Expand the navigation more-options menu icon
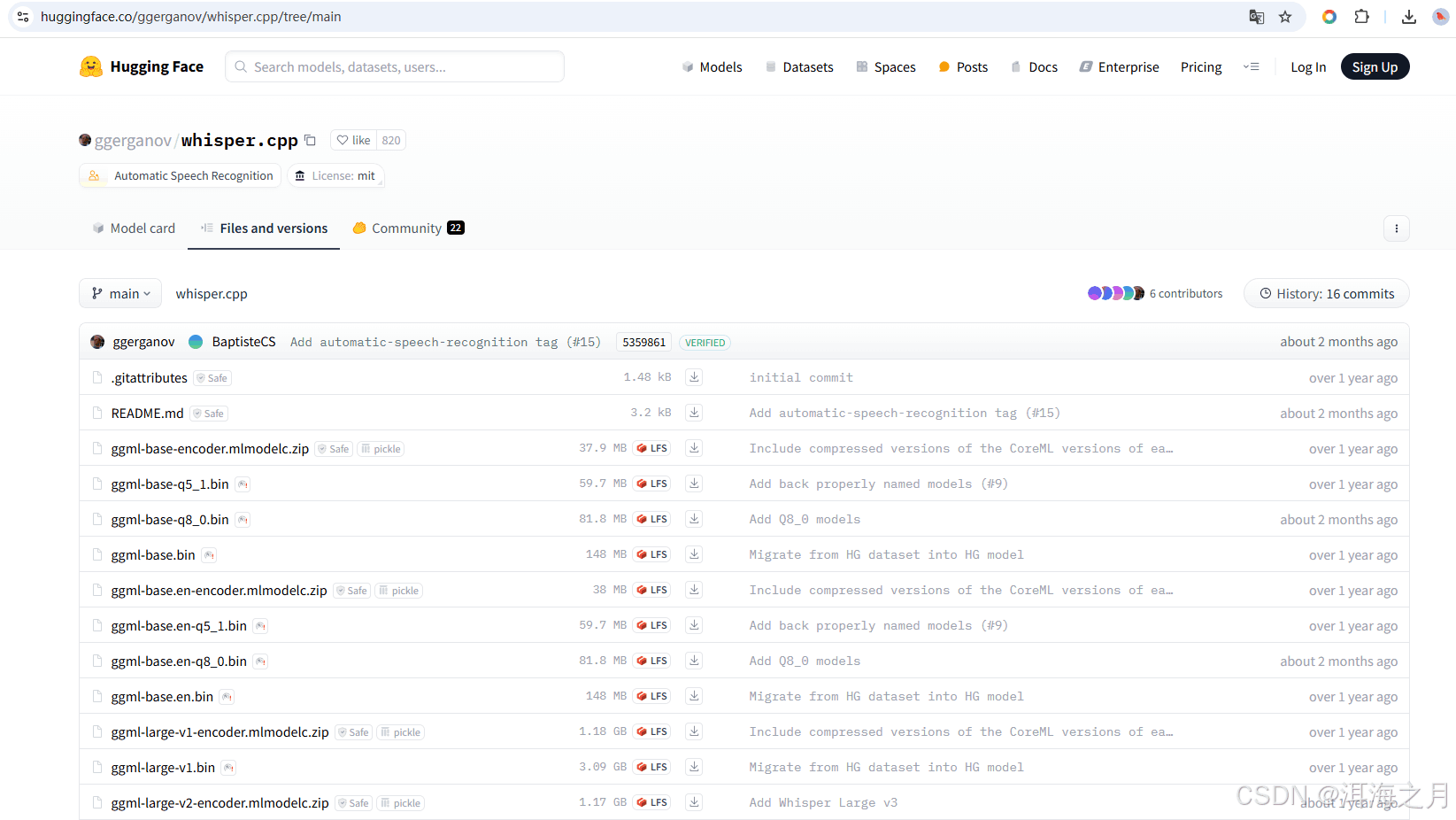Screen dimensions: 1456x820 tap(1251, 67)
